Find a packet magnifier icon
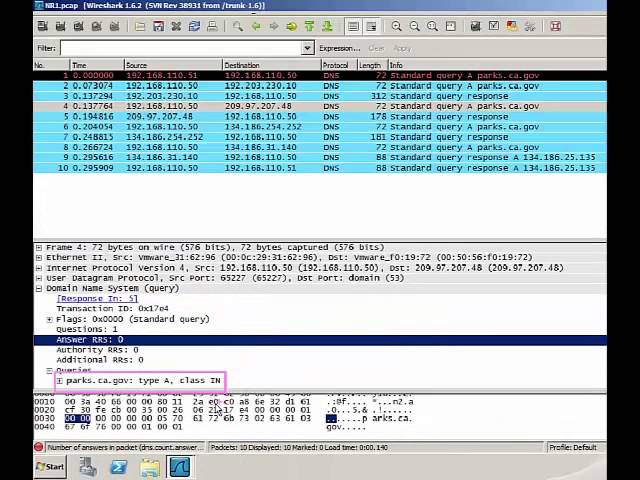Image resolution: width=640 pixels, height=480 pixels. tap(238, 27)
